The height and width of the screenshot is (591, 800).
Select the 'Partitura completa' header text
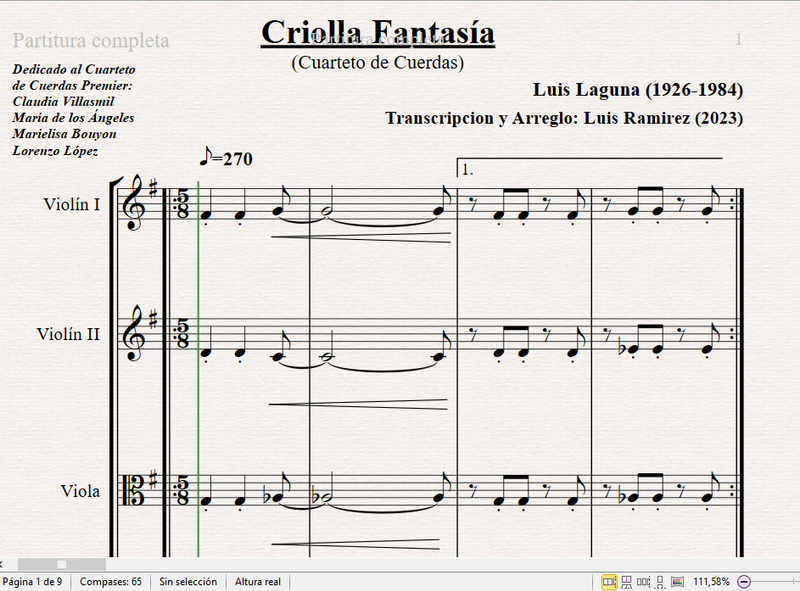pyautogui.click(x=91, y=41)
